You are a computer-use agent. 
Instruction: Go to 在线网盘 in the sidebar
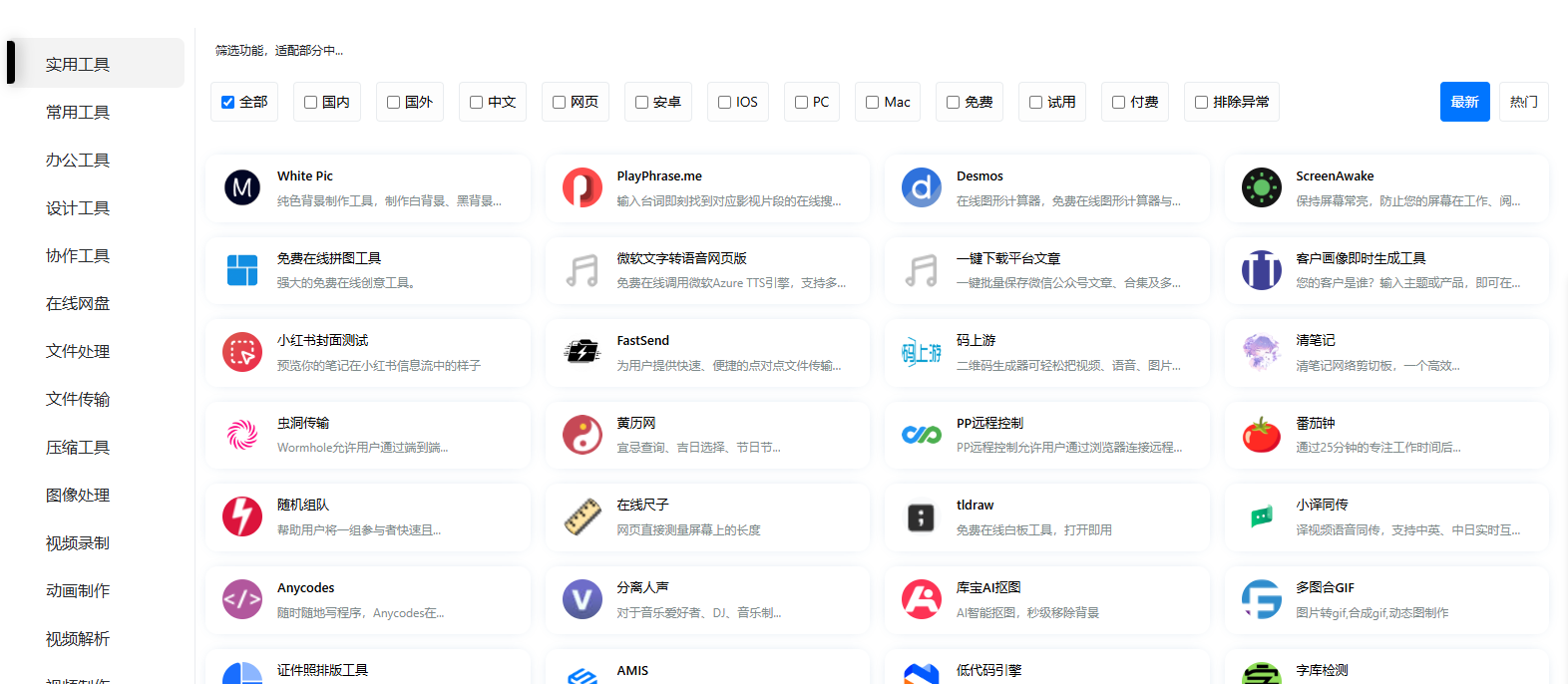click(x=78, y=303)
